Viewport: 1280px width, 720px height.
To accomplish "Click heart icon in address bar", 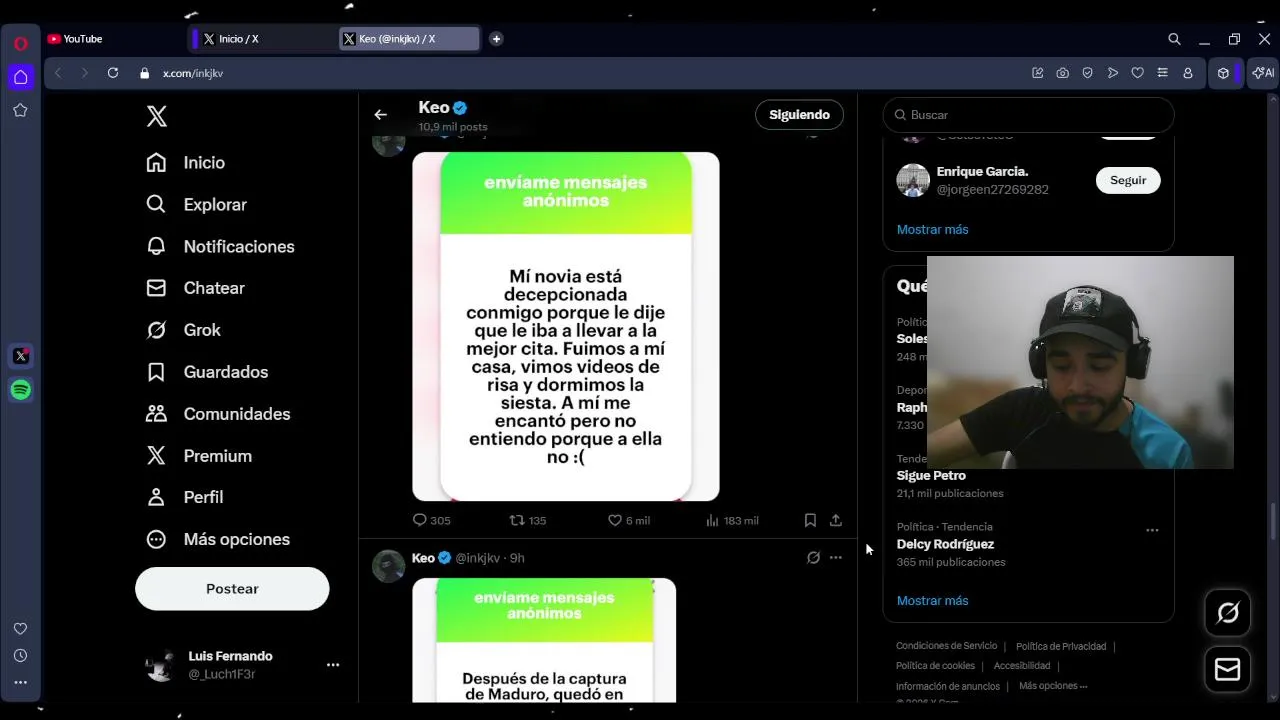I will pyautogui.click(x=1137, y=73).
